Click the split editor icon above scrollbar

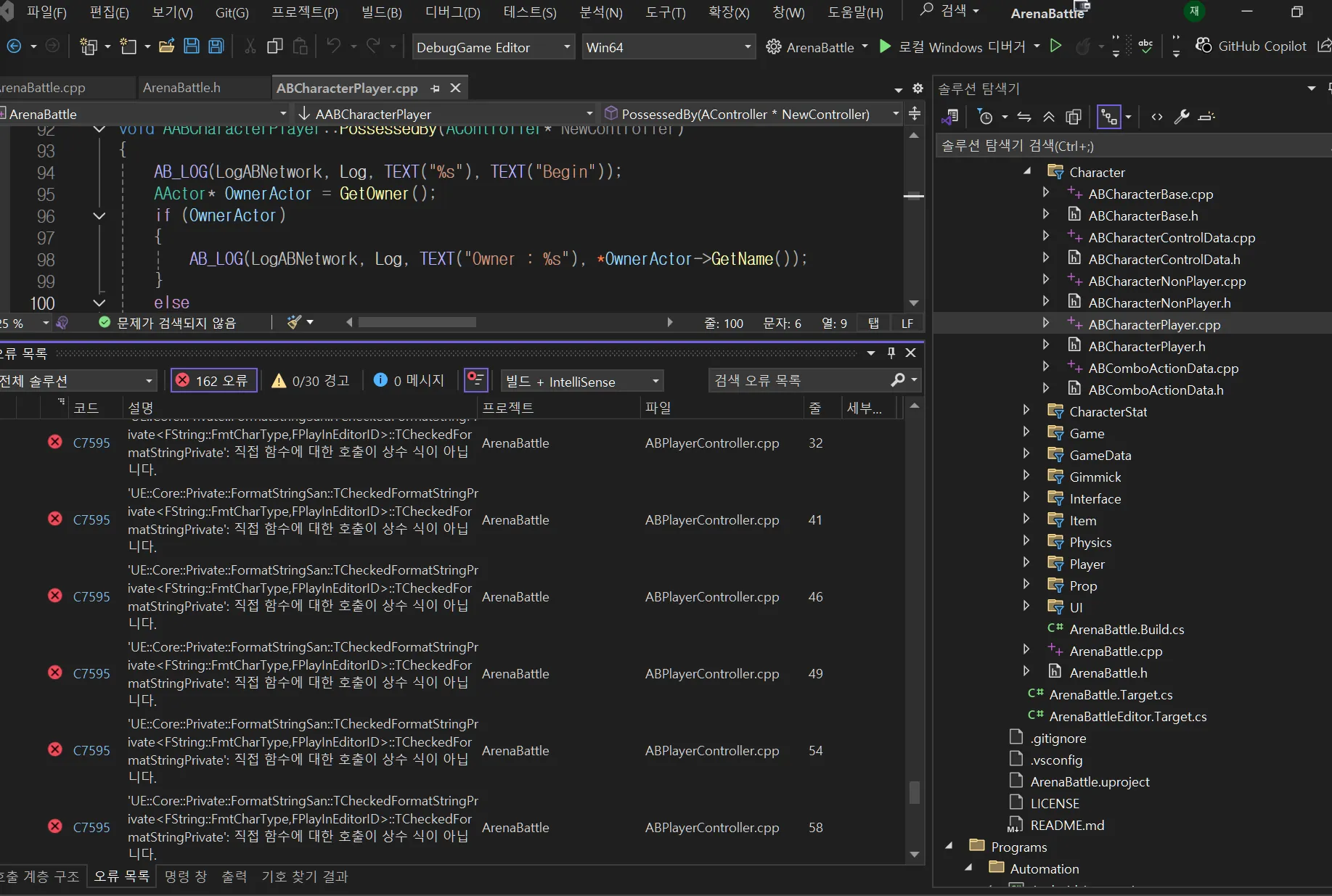pyautogui.click(x=915, y=114)
